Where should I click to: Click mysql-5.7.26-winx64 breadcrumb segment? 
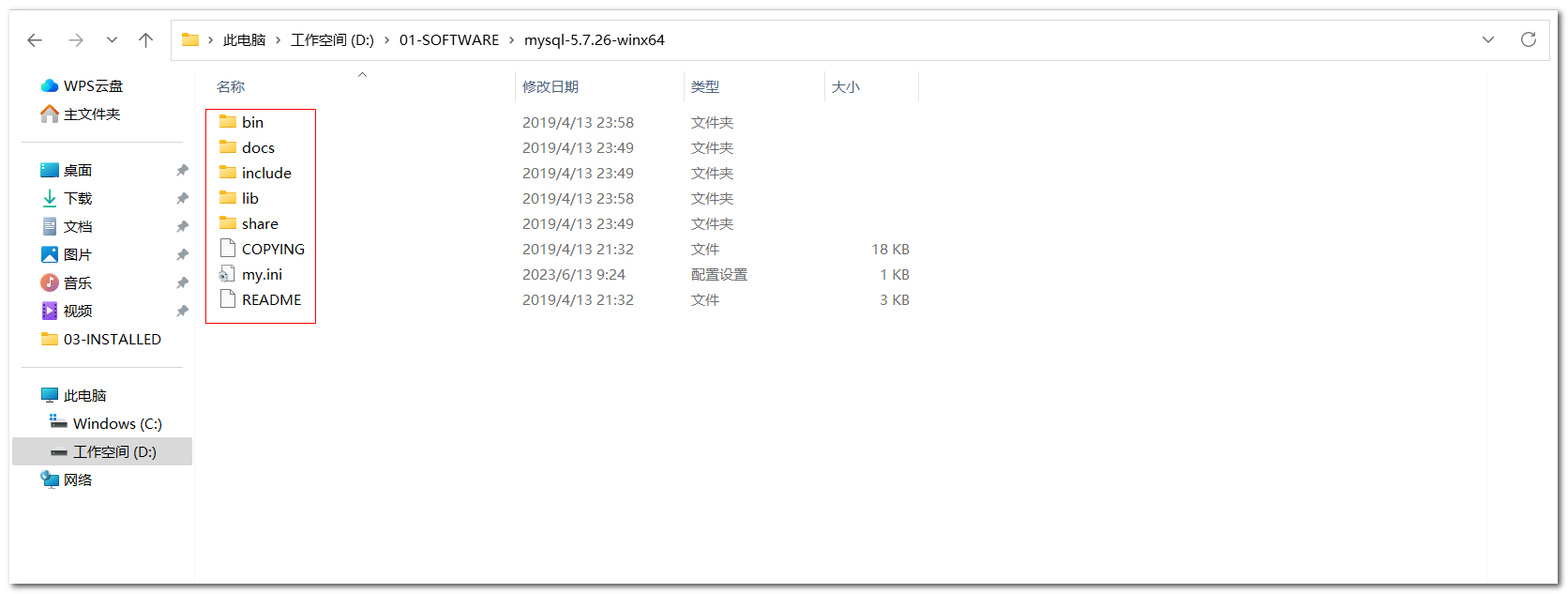[x=595, y=39]
